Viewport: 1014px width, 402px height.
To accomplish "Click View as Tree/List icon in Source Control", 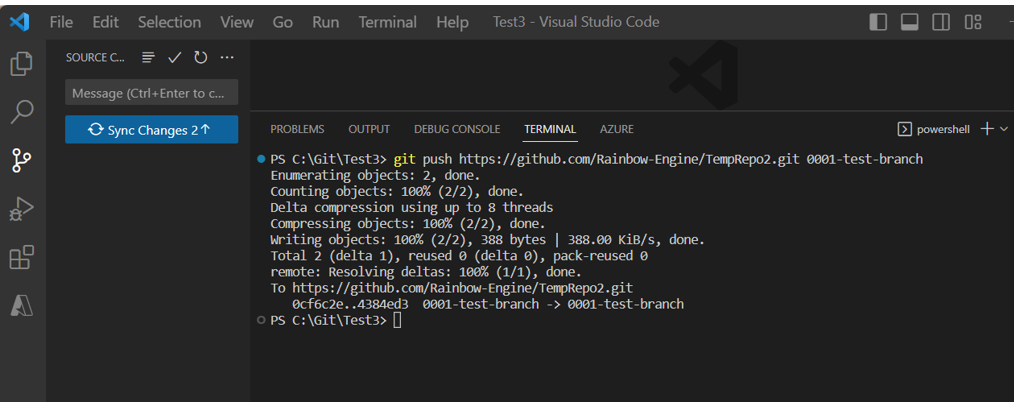I will (x=149, y=58).
